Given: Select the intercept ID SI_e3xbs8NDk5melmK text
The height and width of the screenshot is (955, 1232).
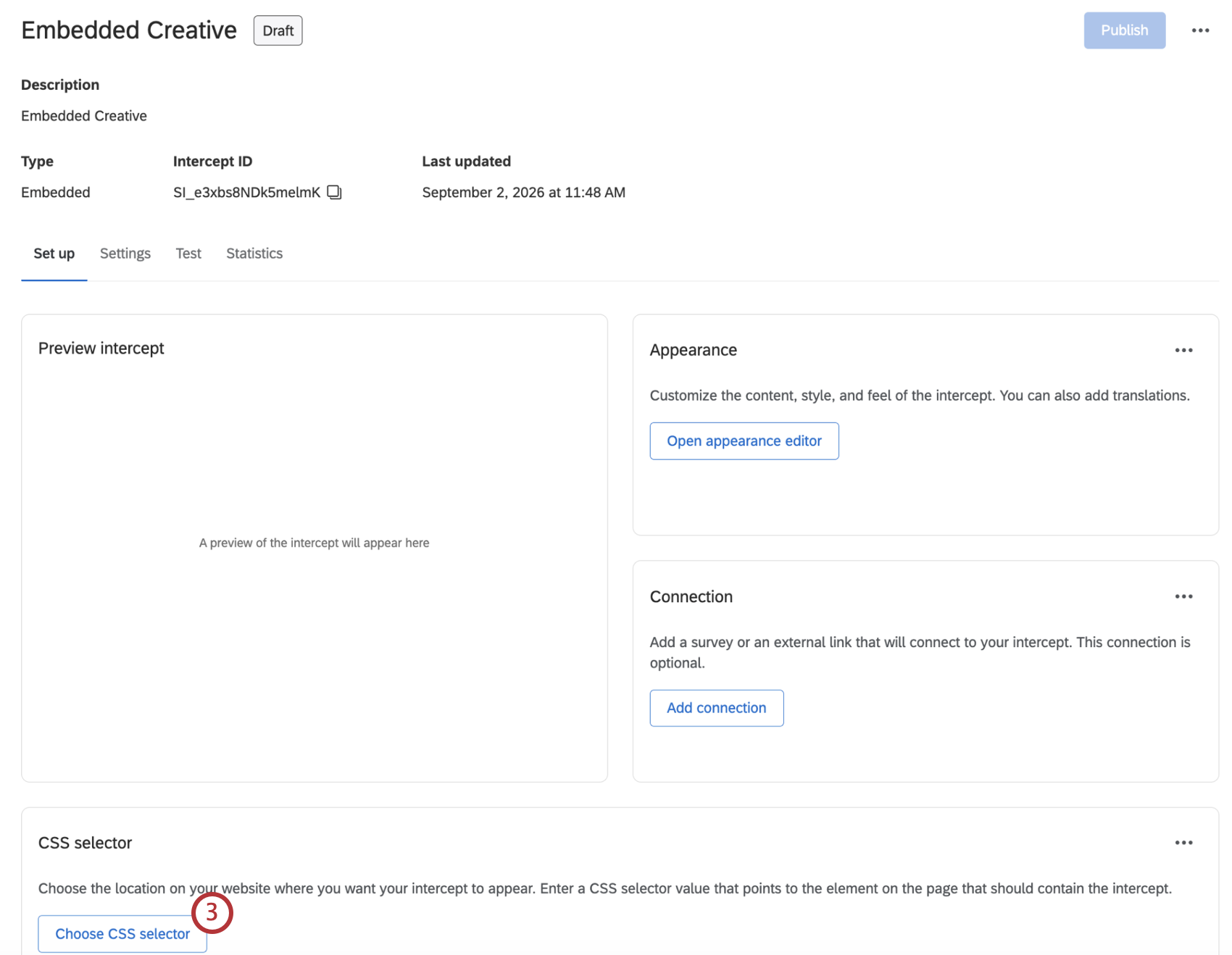Looking at the screenshot, I should tap(246, 192).
